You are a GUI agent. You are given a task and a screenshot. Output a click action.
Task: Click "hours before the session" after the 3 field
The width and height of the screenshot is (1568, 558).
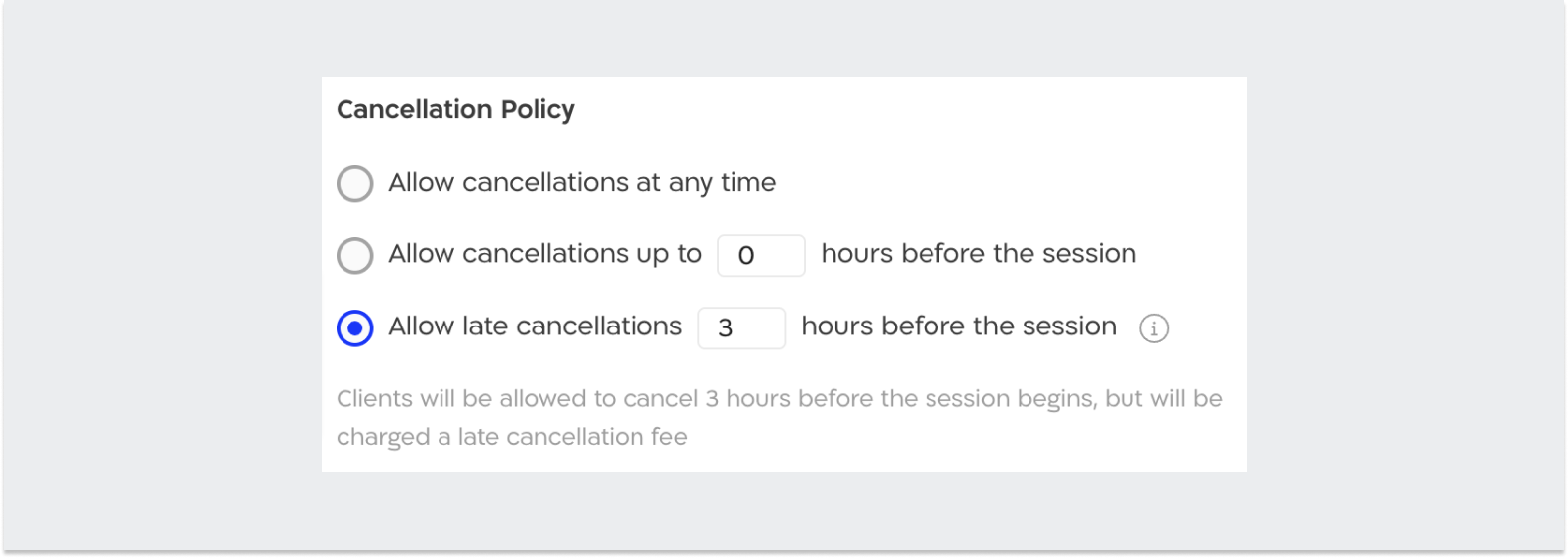958,326
